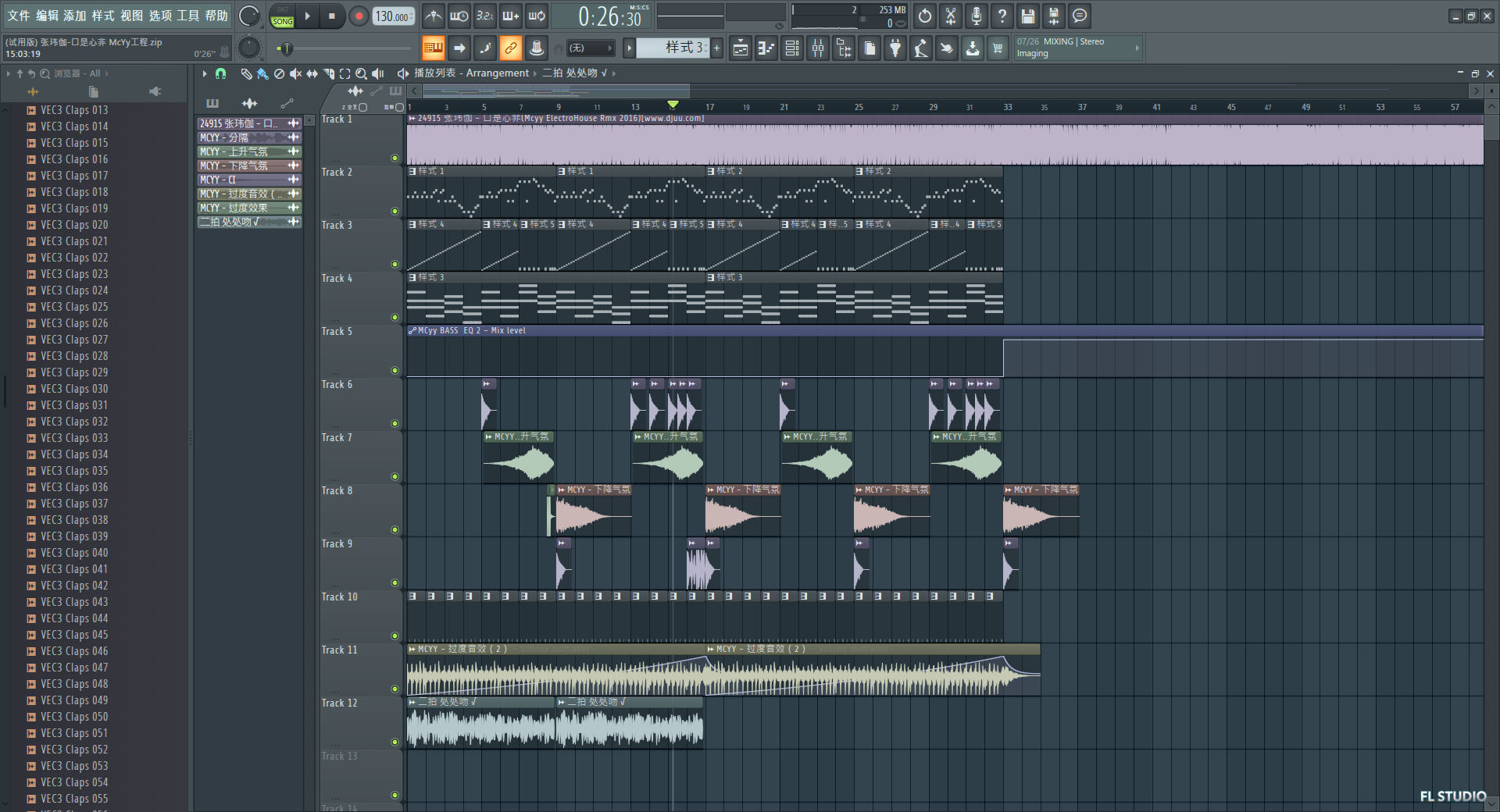The width and height of the screenshot is (1500, 812).
Task: Open the pattern selector arrow left of 样式 3
Action: (629, 48)
